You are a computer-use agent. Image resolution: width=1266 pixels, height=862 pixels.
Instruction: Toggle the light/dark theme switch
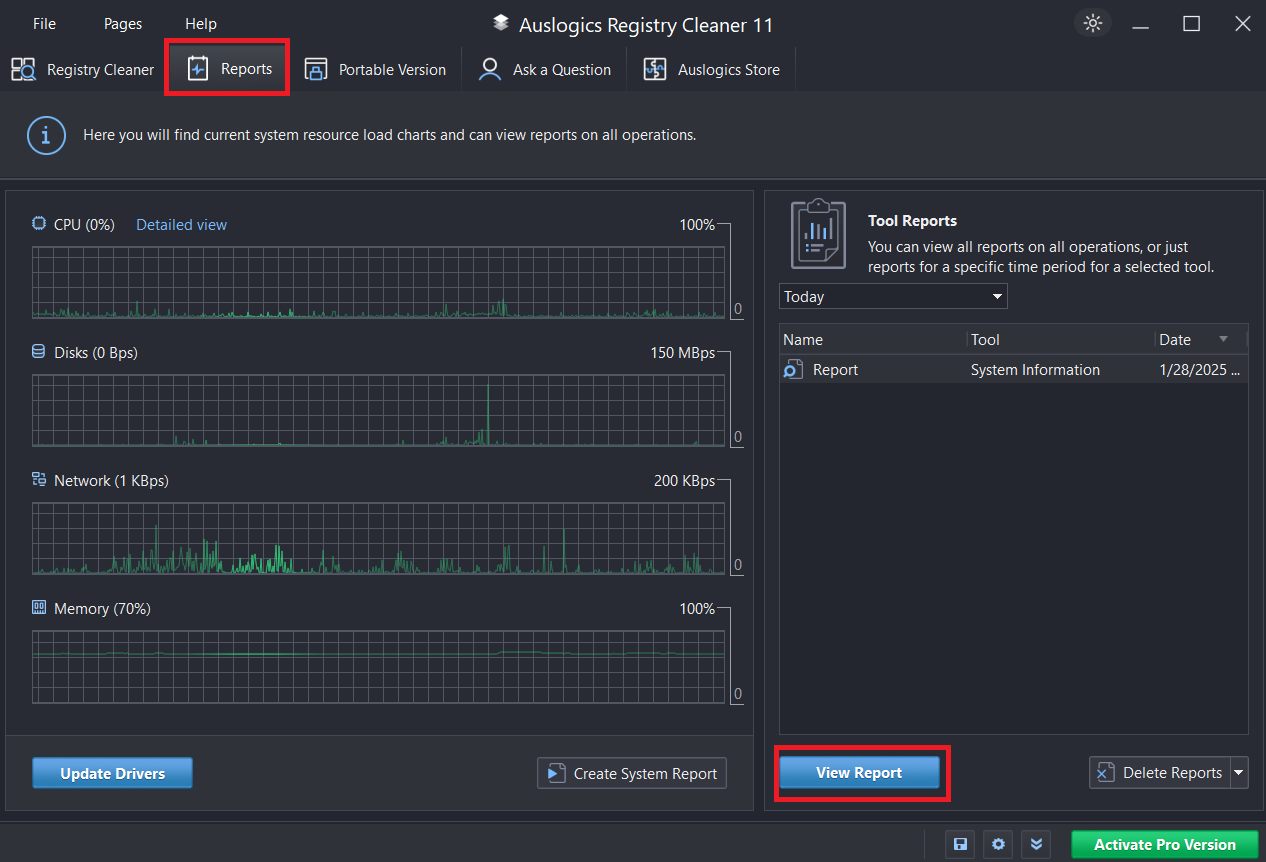(x=1093, y=24)
